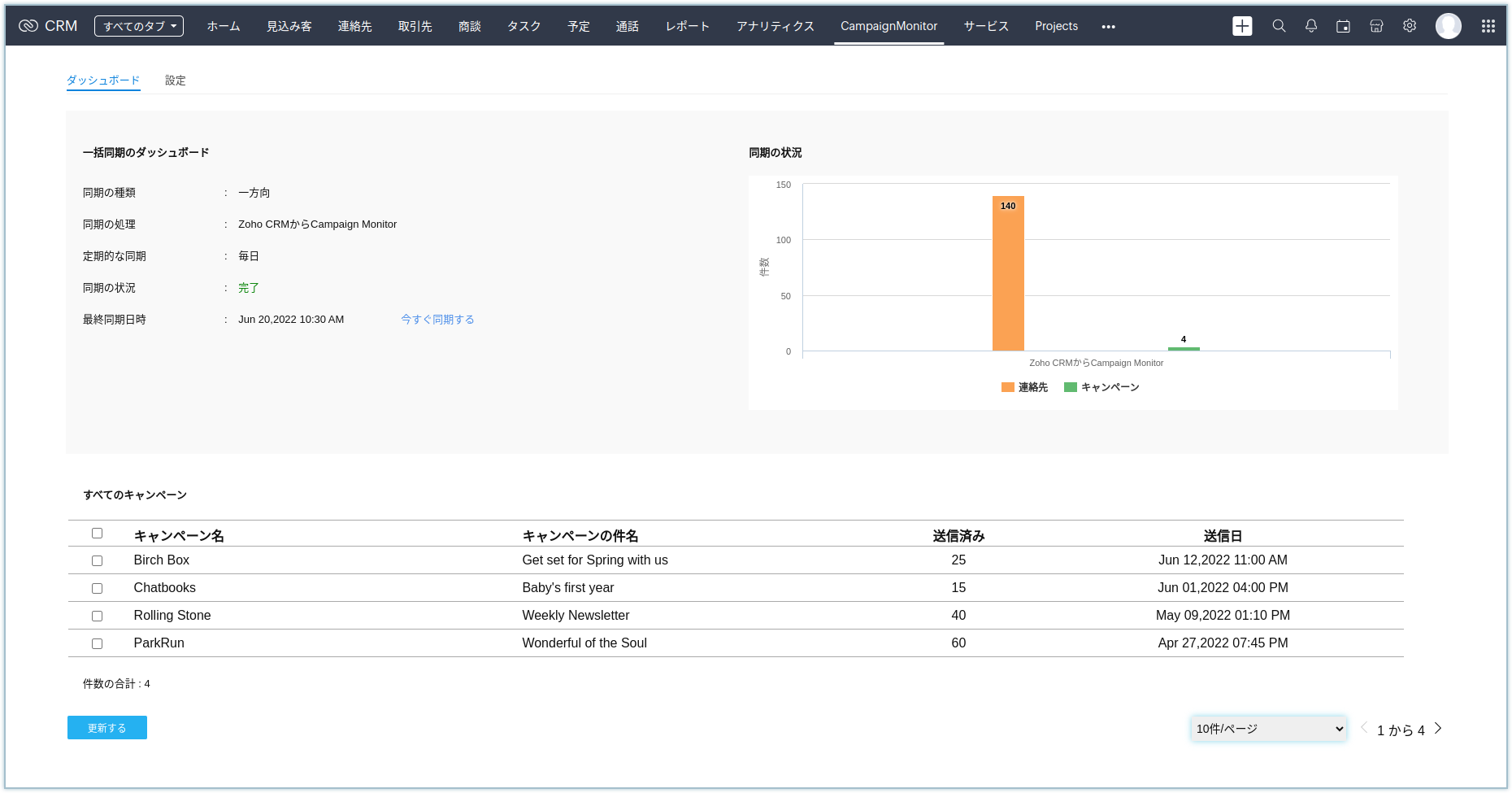Open the apps grid launcher icon
The image size is (1512, 793).
point(1488,26)
